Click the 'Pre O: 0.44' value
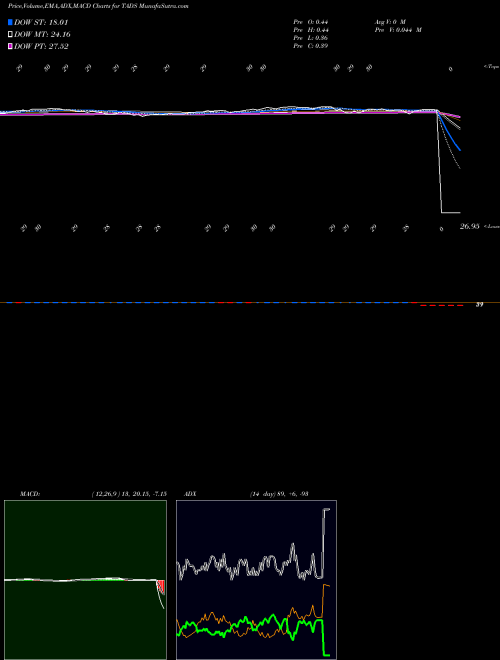 [x=311, y=22]
